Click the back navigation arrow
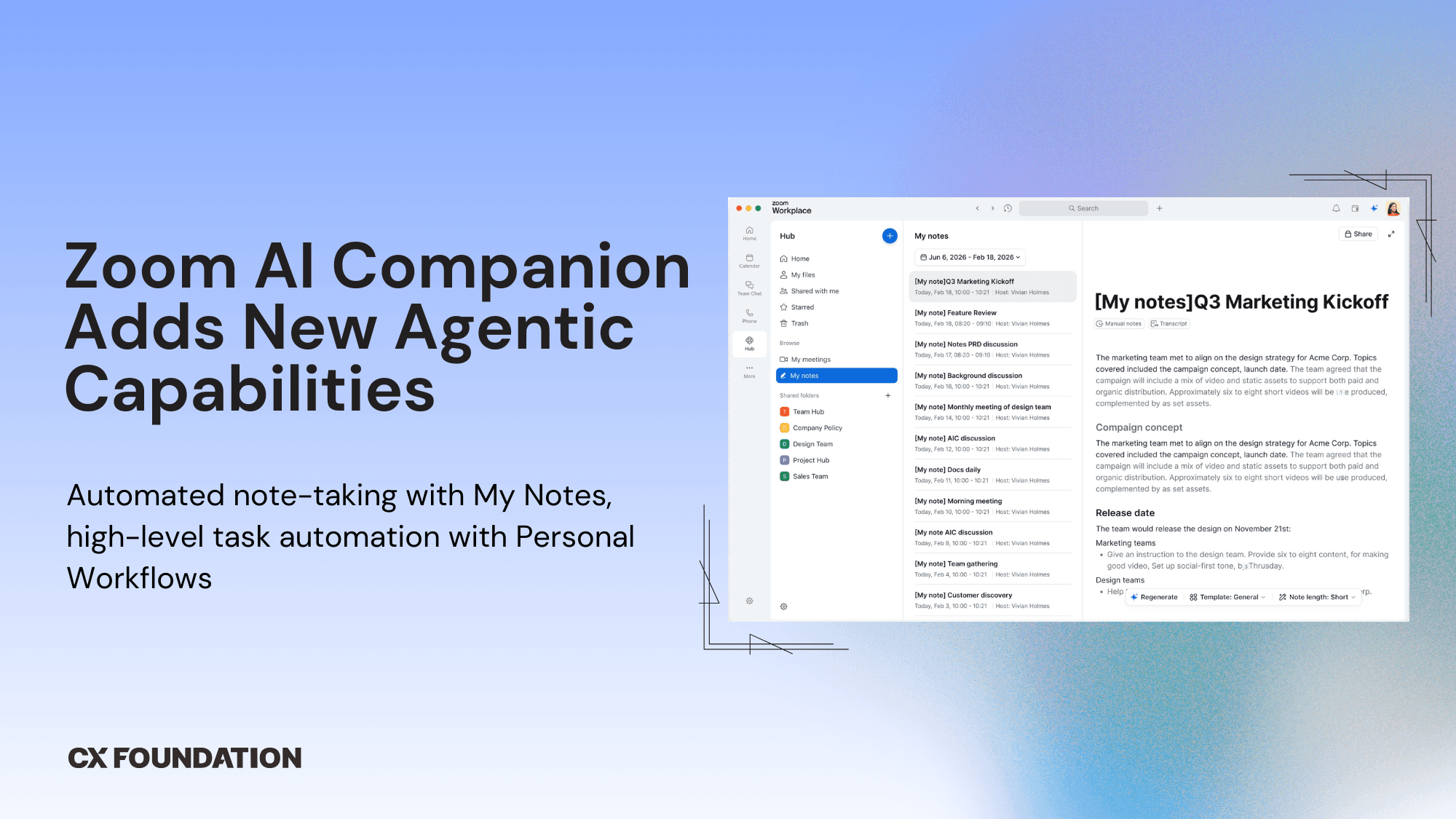 click(978, 207)
